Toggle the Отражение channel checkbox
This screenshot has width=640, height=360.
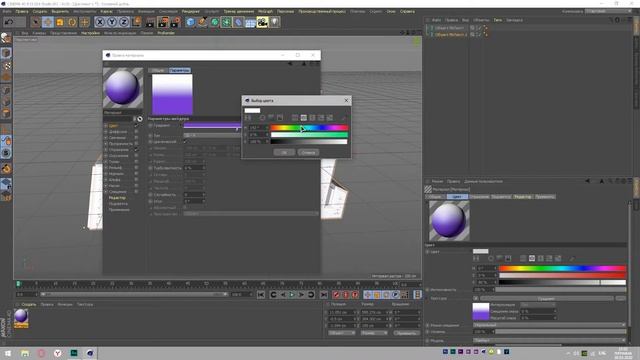(x=136, y=150)
